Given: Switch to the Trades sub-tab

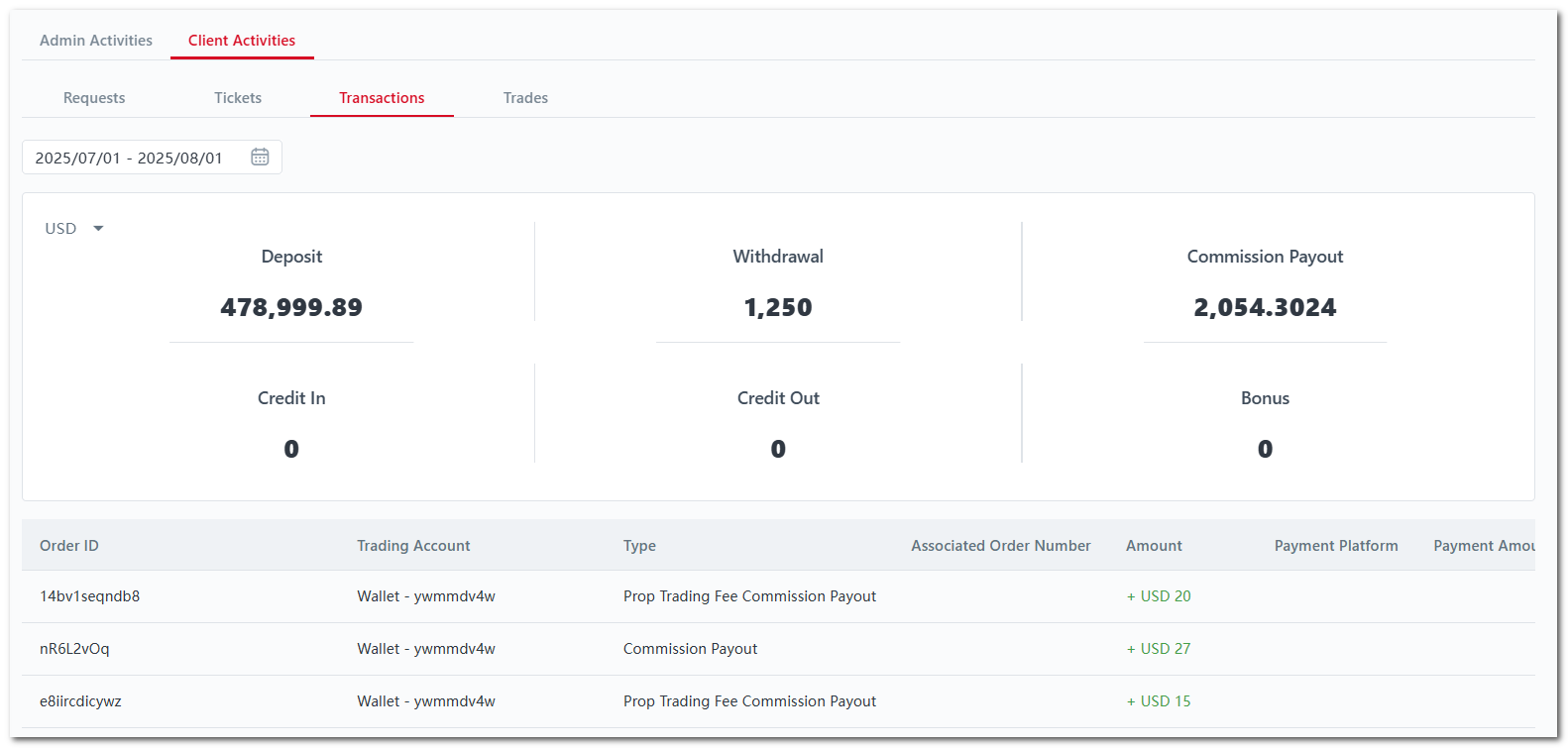Looking at the screenshot, I should (525, 98).
